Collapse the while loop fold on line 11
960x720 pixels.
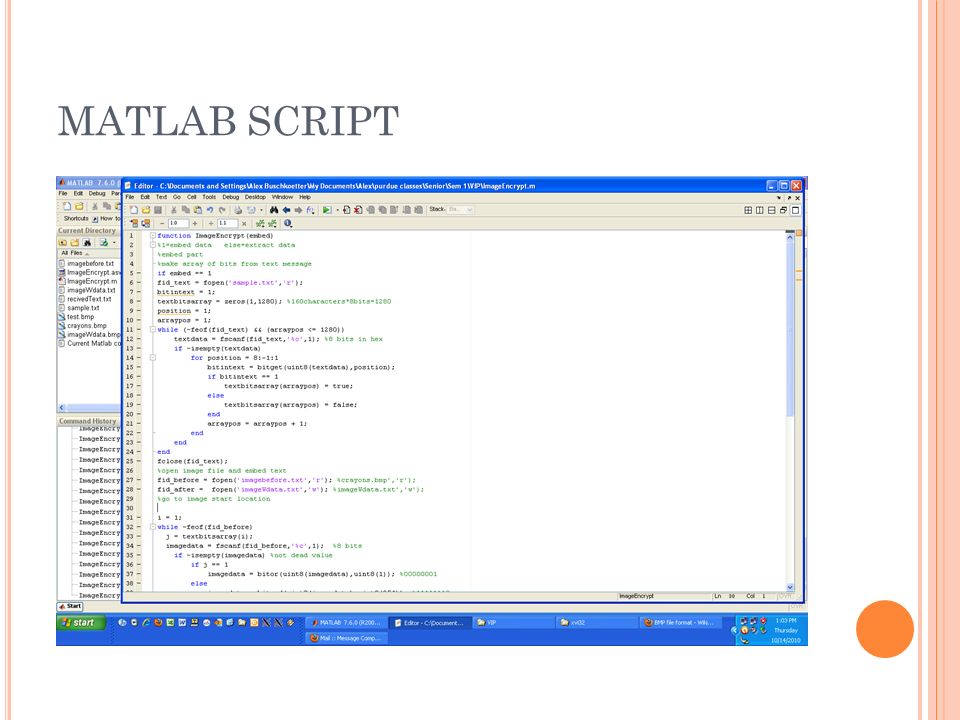pos(152,329)
